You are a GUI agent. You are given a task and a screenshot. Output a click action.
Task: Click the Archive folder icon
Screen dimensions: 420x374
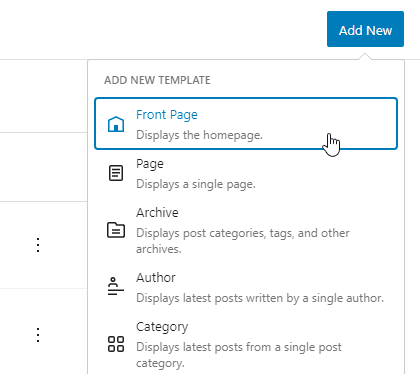[x=116, y=230]
